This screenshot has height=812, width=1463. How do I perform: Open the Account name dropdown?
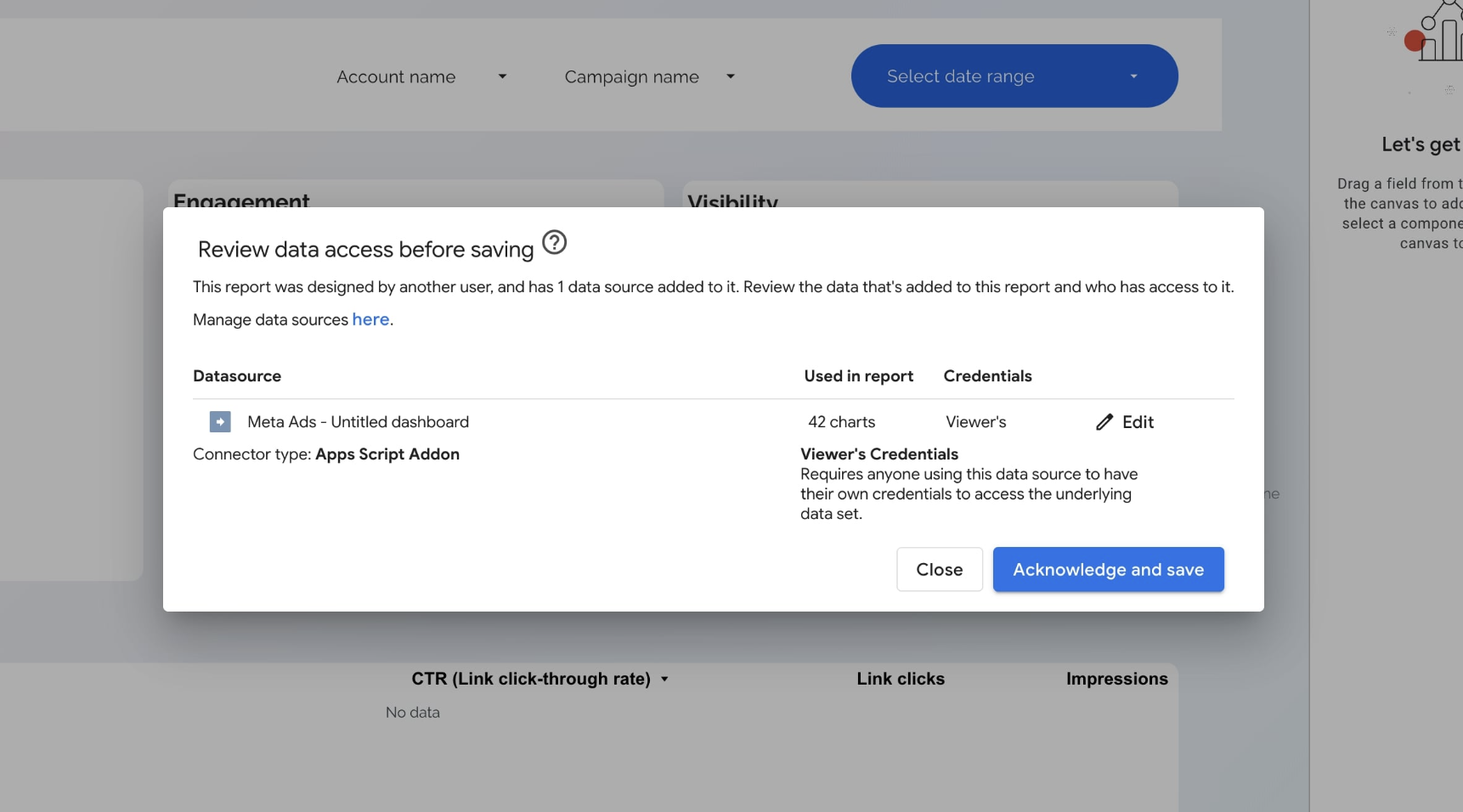(x=421, y=76)
